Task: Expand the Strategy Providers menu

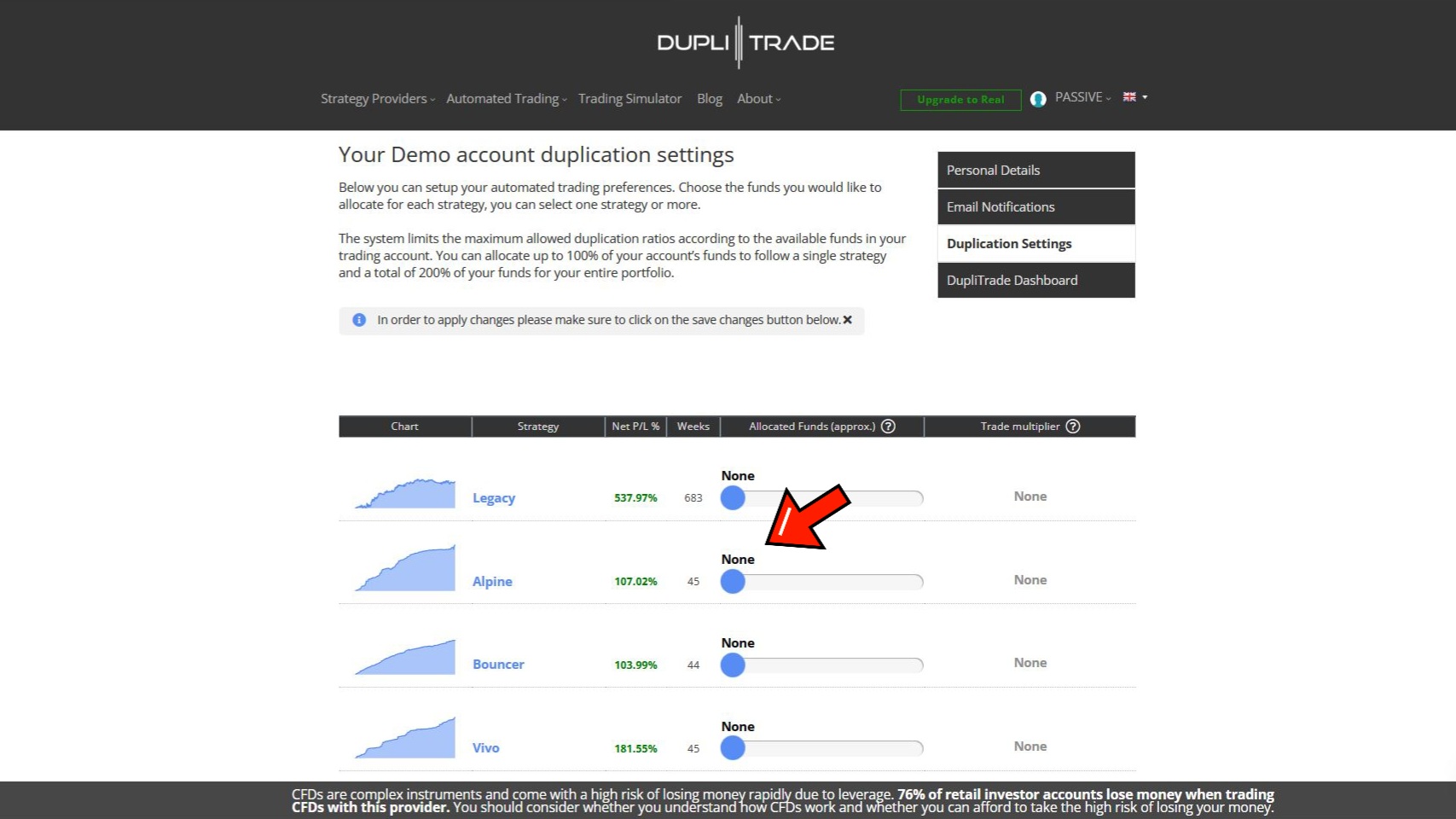Action: click(x=378, y=99)
